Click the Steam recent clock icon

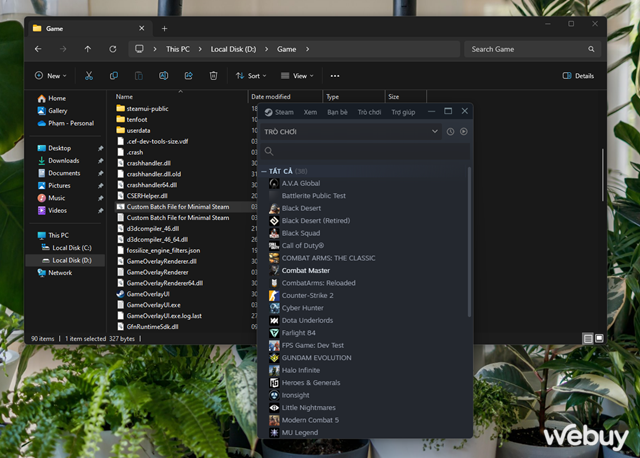(450, 131)
